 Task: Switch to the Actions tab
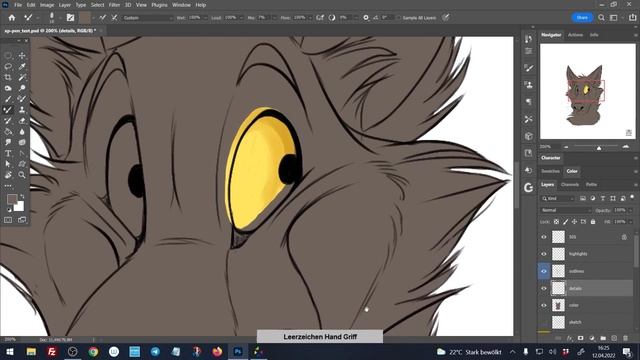575,35
